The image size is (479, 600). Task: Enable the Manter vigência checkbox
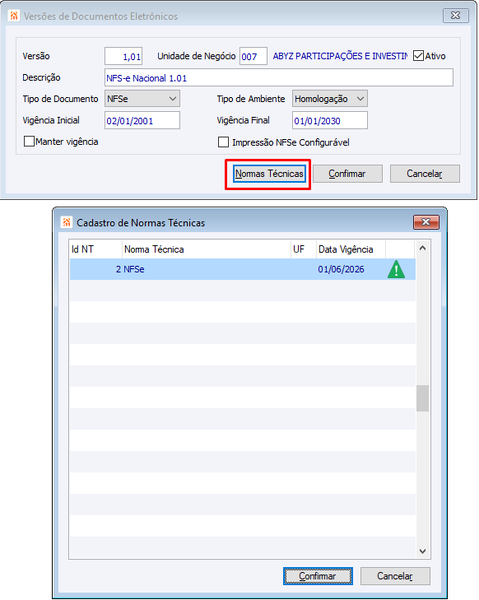(29, 142)
